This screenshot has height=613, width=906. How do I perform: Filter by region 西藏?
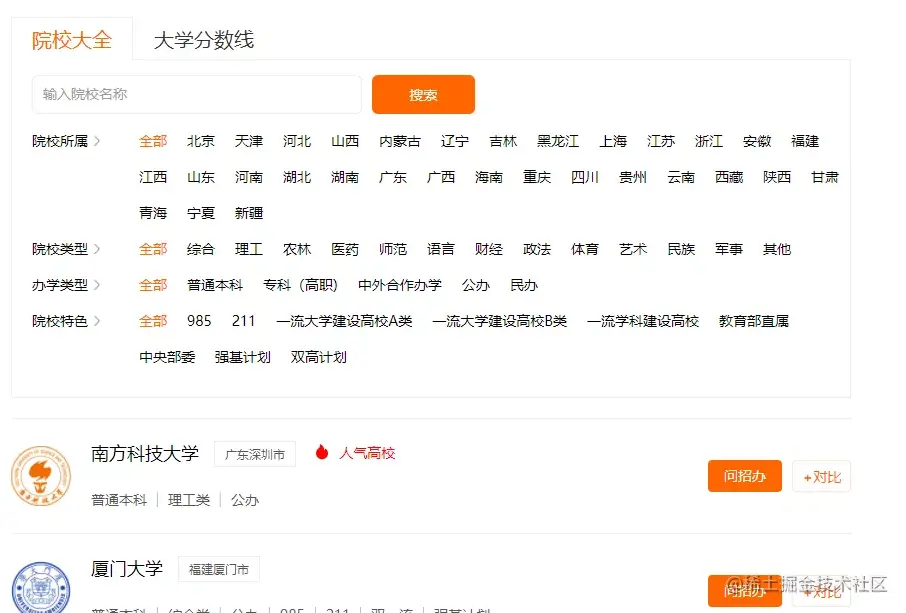point(729,177)
